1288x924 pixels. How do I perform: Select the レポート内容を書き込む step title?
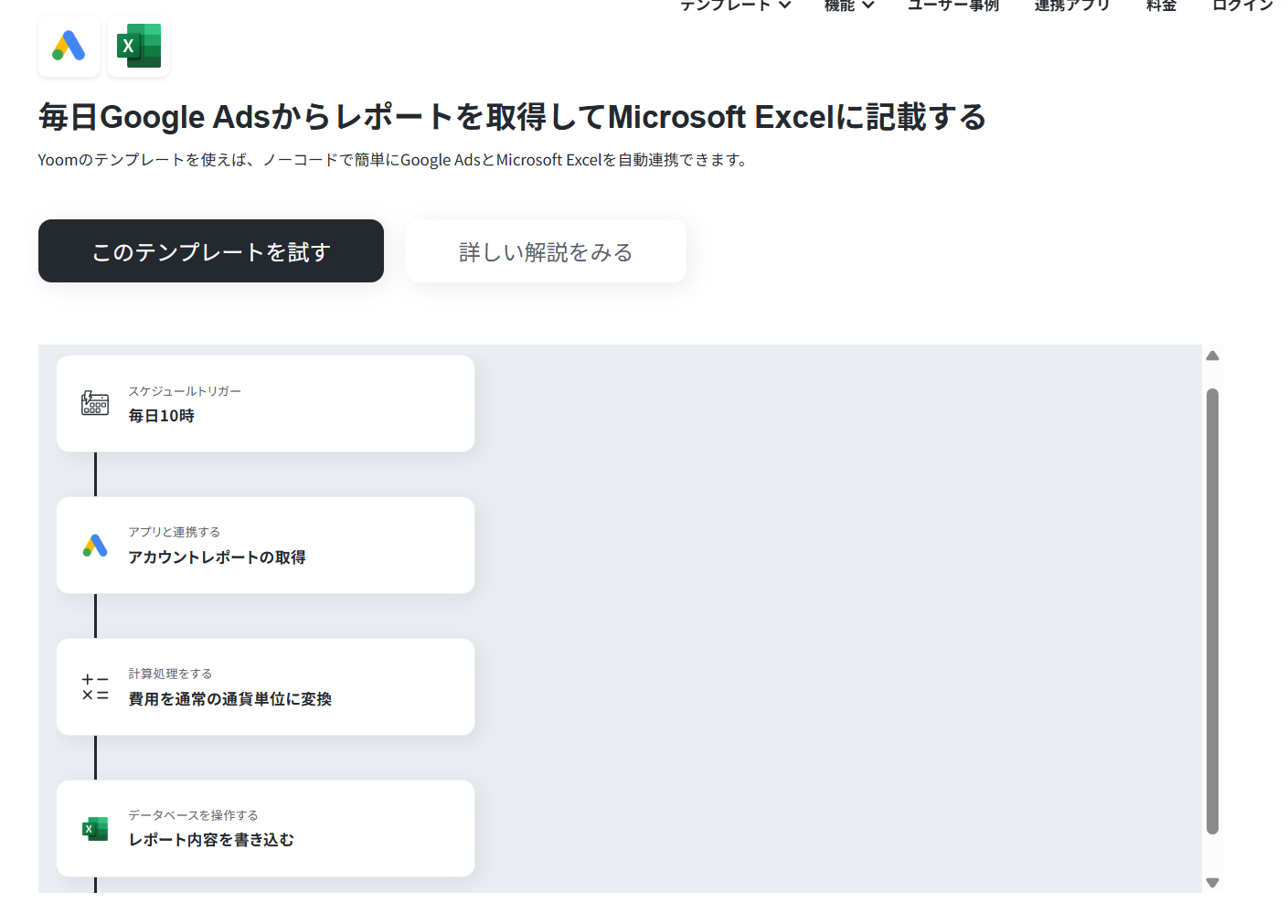(211, 840)
